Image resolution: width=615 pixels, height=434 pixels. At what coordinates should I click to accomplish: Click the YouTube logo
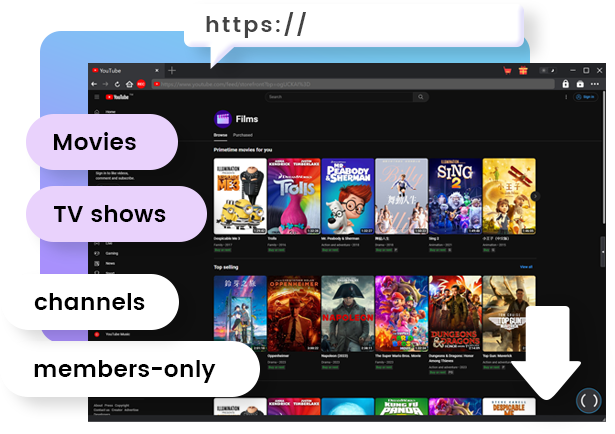(x=119, y=97)
